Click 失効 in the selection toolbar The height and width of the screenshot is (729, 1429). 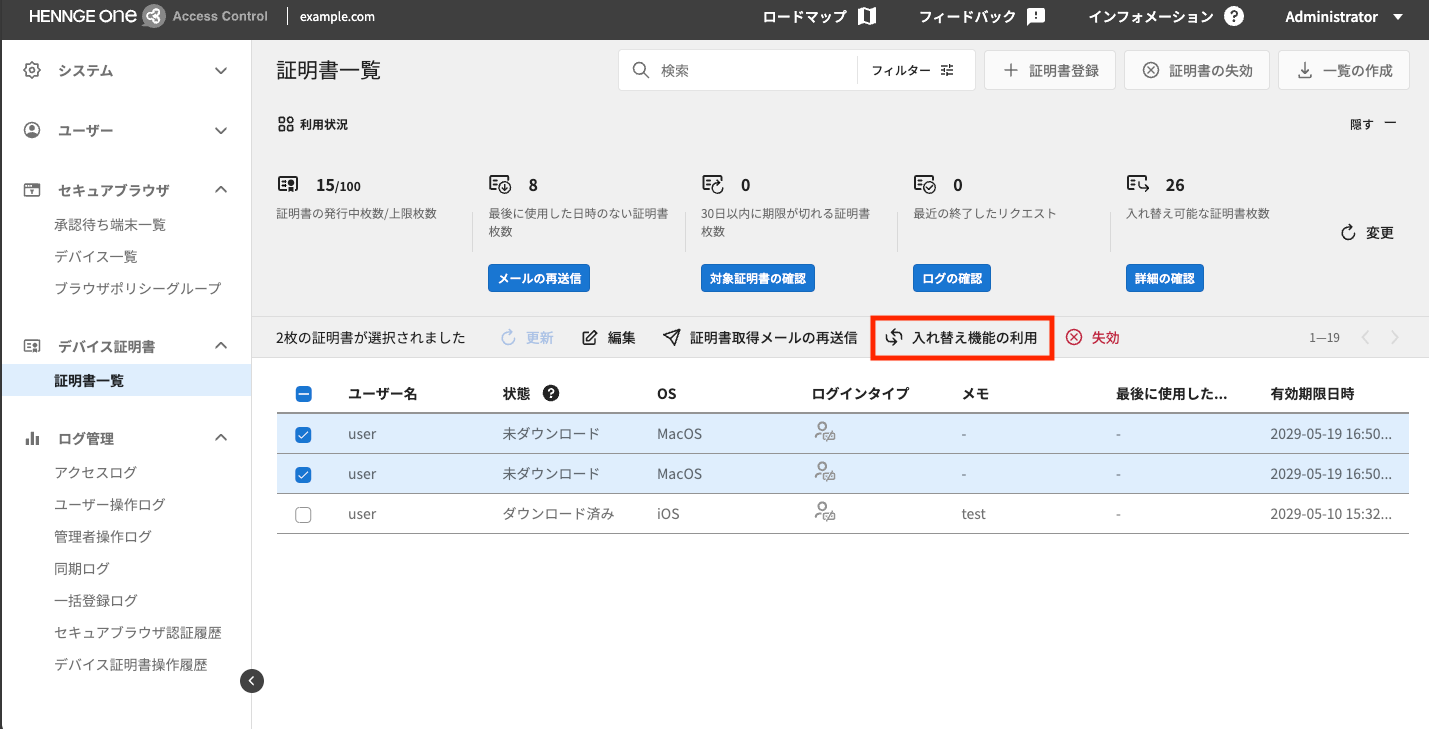(x=1092, y=338)
